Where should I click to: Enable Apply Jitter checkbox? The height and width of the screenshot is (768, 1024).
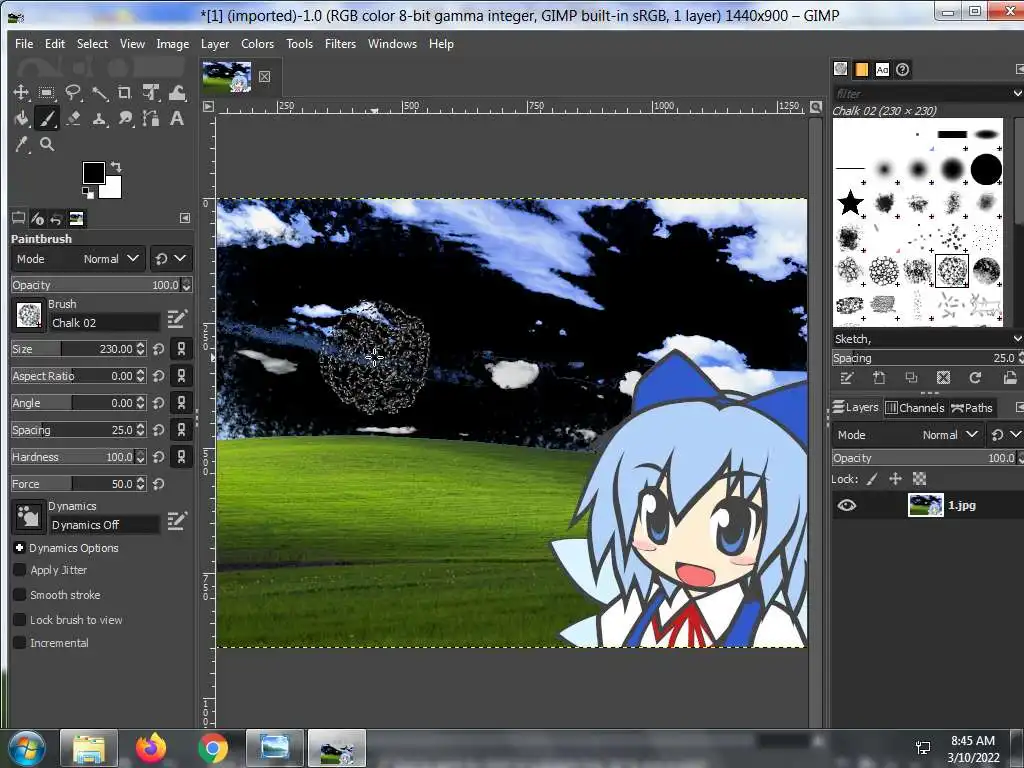(x=20, y=570)
